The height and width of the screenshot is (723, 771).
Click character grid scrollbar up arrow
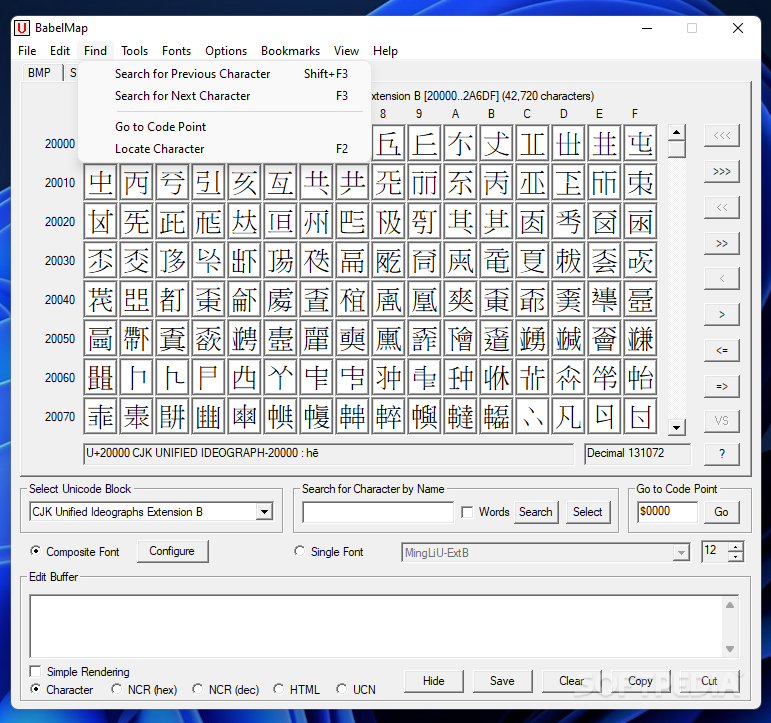tap(677, 132)
